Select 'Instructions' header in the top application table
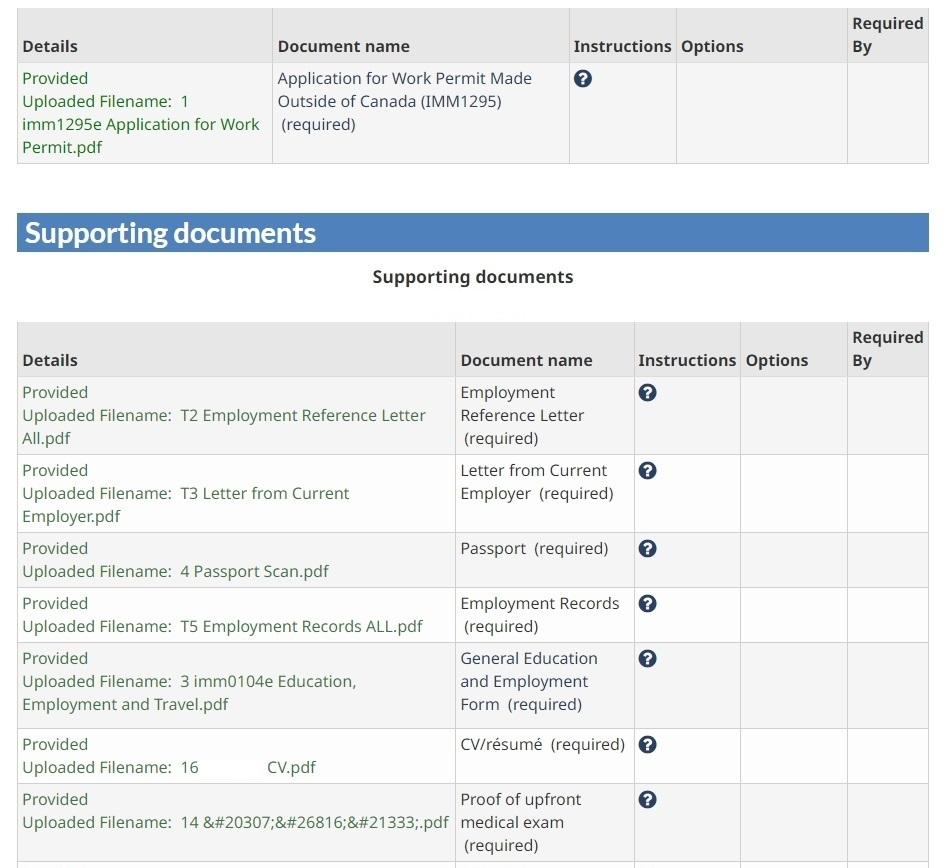Screen dimensions: 950x868 click(x=623, y=47)
